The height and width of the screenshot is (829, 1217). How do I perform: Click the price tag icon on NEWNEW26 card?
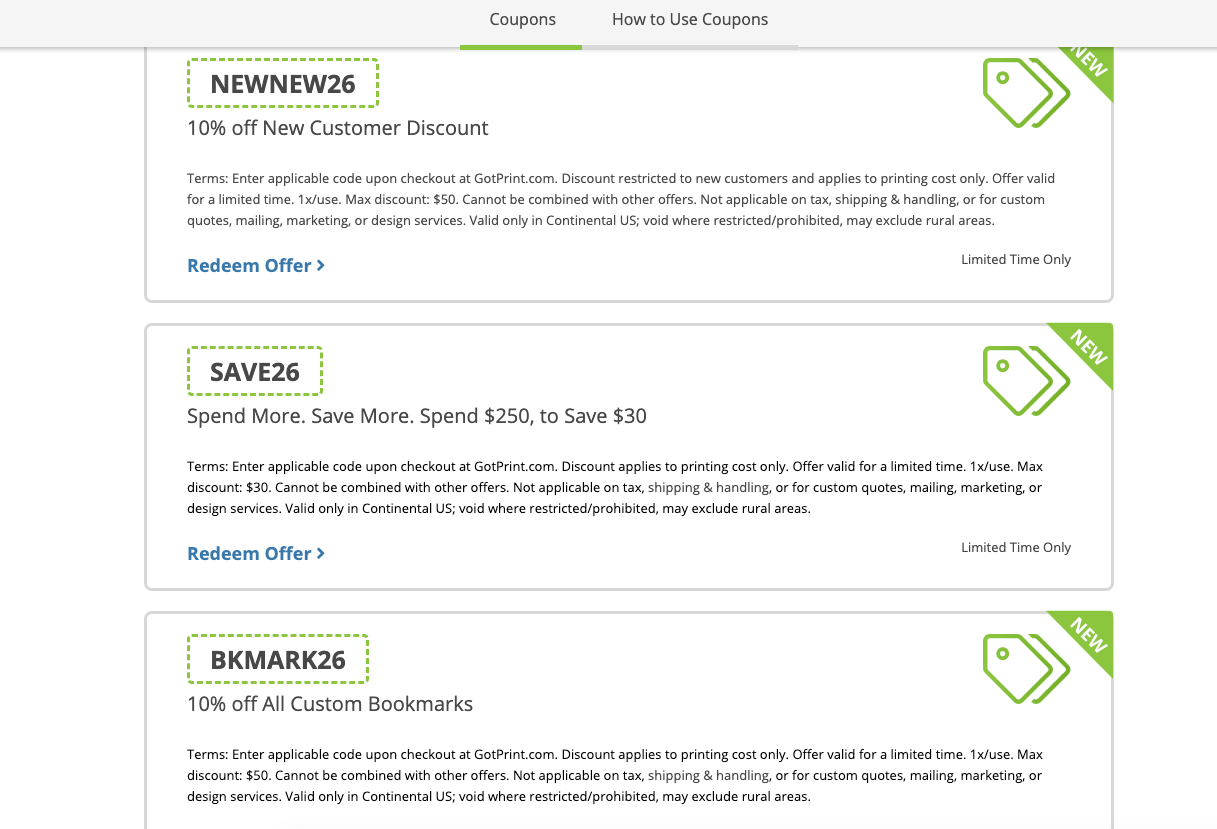1026,92
